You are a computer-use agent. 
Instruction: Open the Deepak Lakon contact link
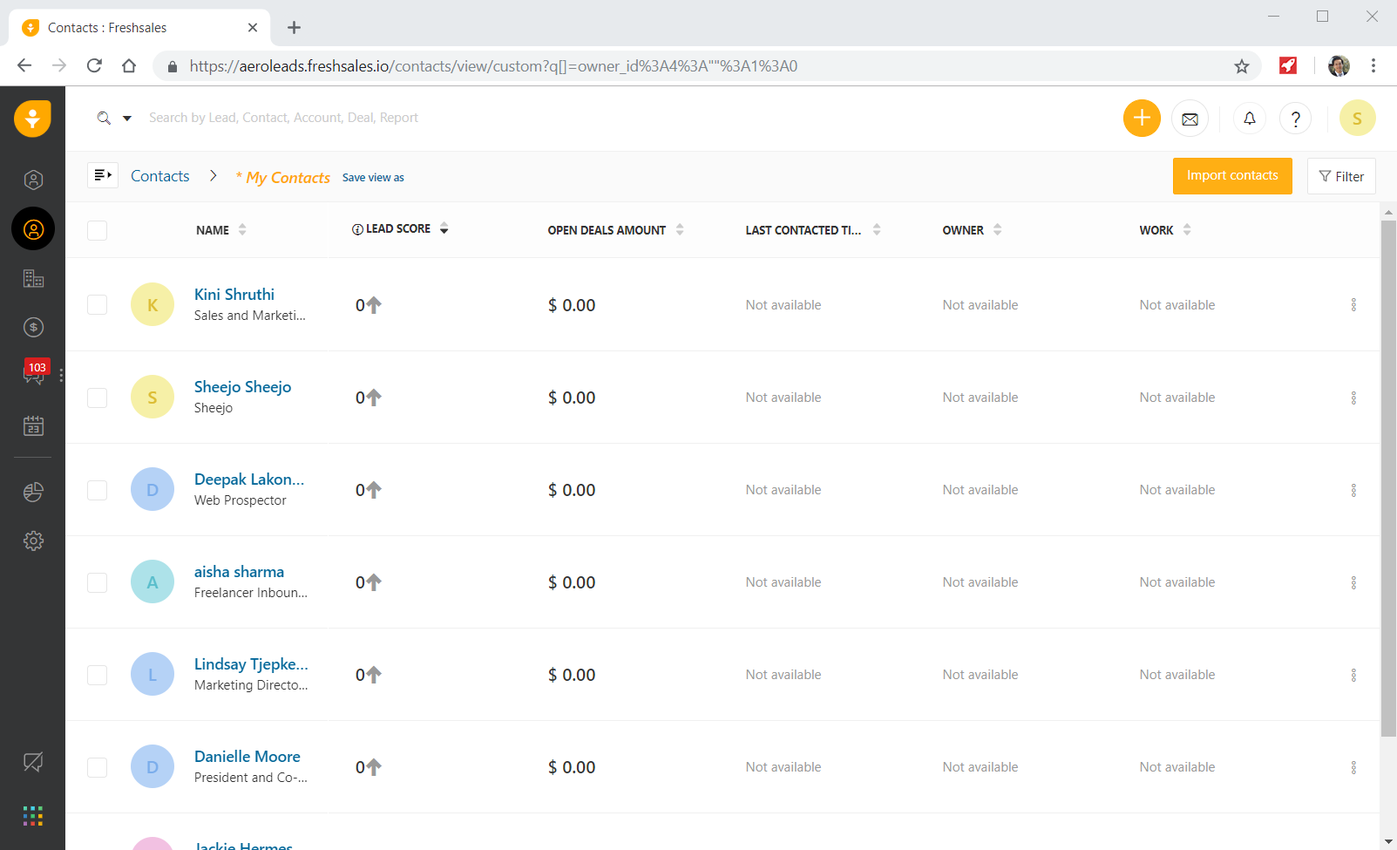click(x=249, y=479)
